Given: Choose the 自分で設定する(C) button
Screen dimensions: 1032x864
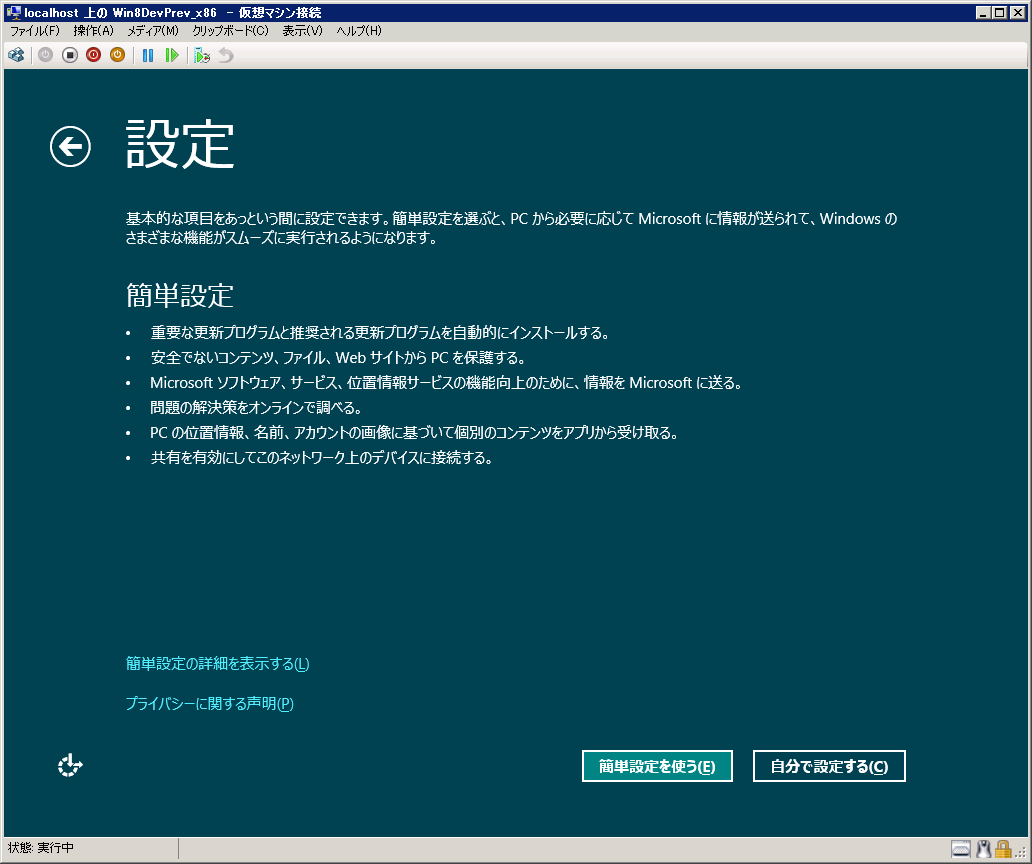Looking at the screenshot, I should (x=829, y=766).
